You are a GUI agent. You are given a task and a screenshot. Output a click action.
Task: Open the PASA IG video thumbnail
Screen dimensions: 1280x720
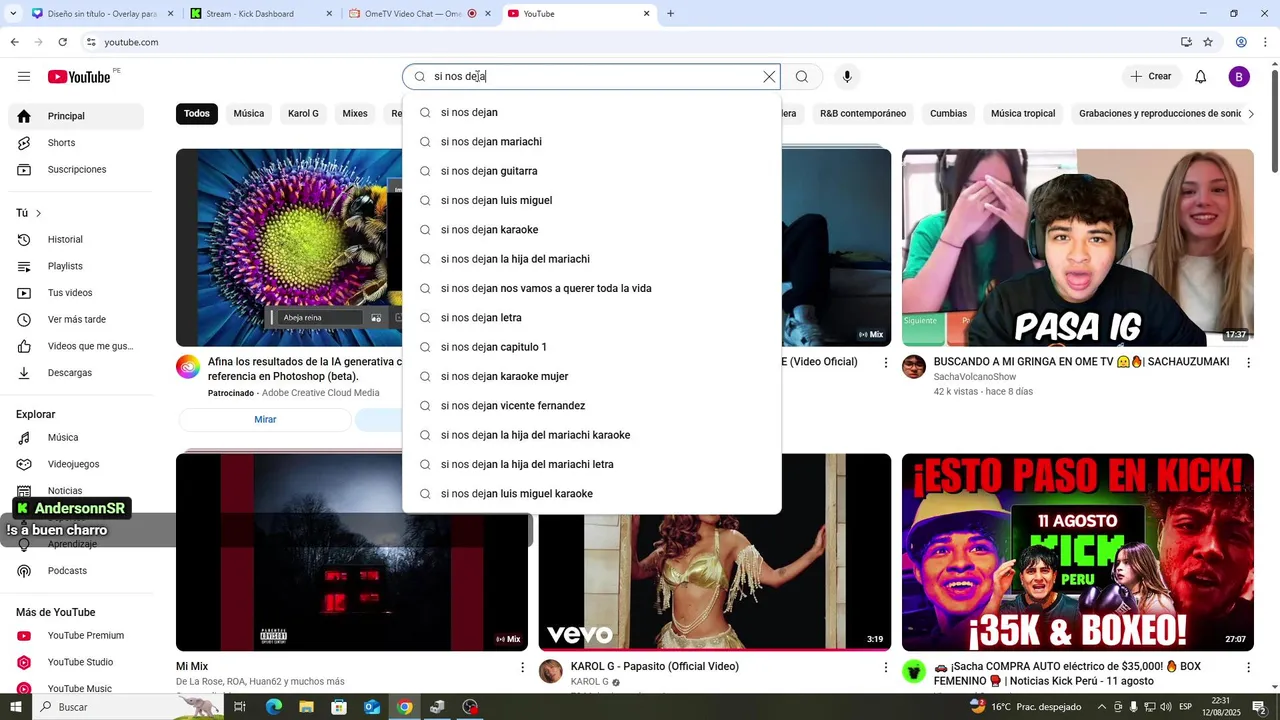(x=1077, y=248)
